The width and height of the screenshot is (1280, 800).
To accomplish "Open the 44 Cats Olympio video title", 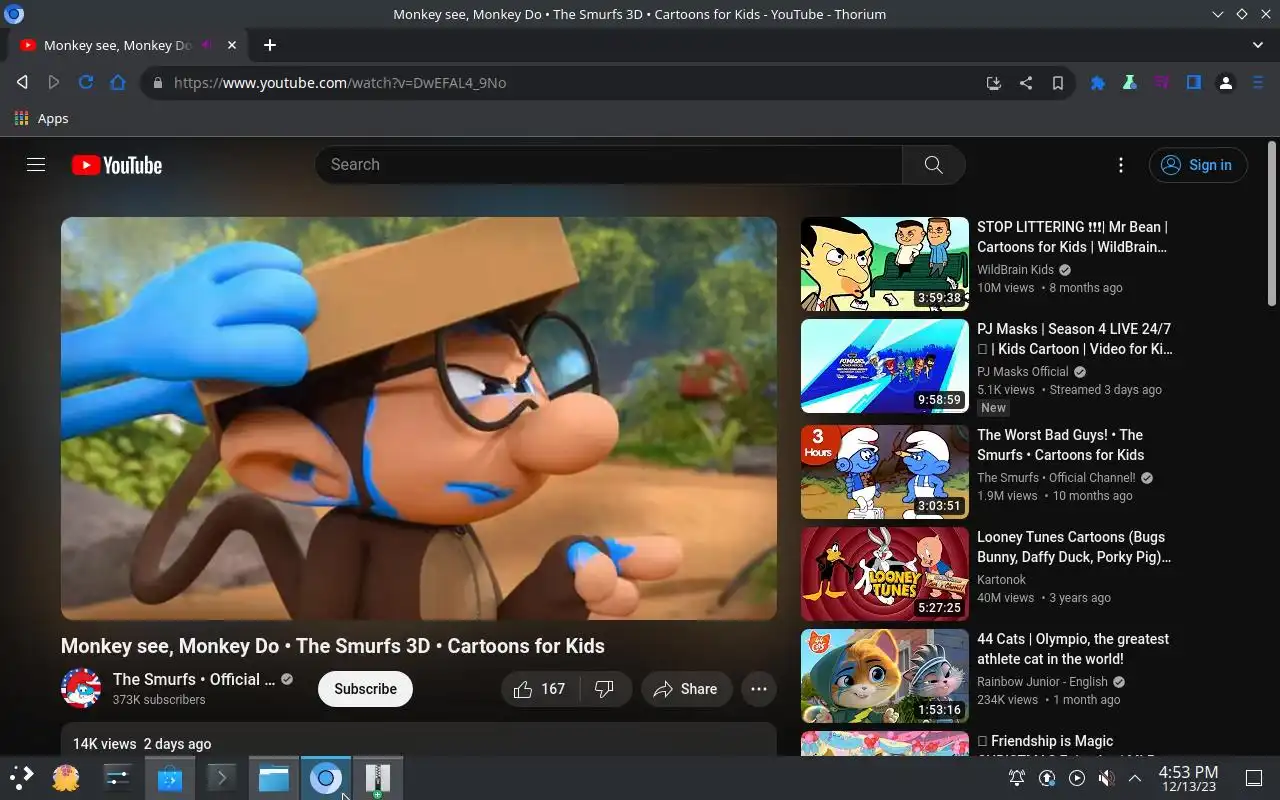I will (x=1073, y=649).
